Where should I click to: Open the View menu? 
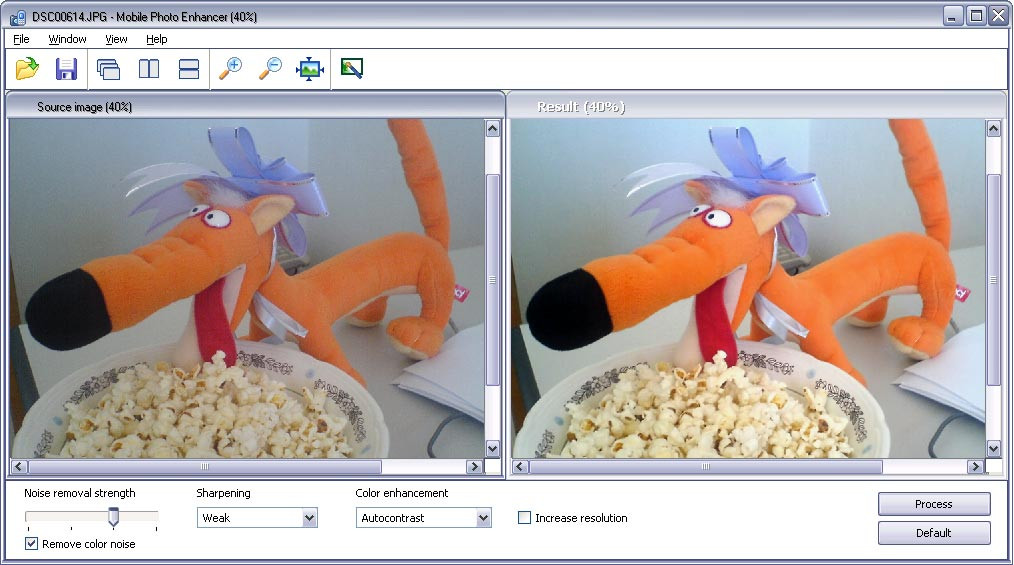116,39
